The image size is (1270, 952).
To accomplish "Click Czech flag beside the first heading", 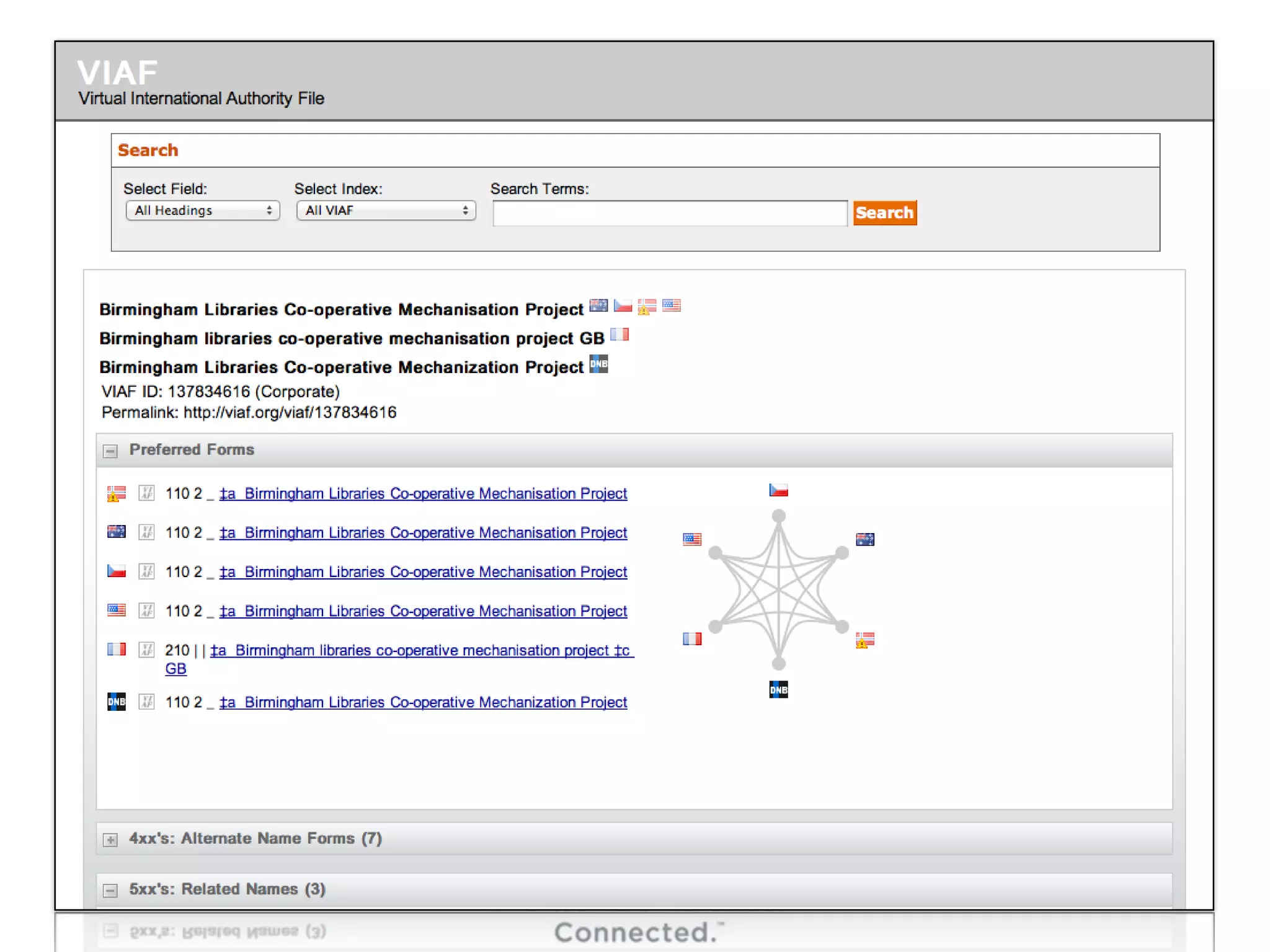I will 623,306.
